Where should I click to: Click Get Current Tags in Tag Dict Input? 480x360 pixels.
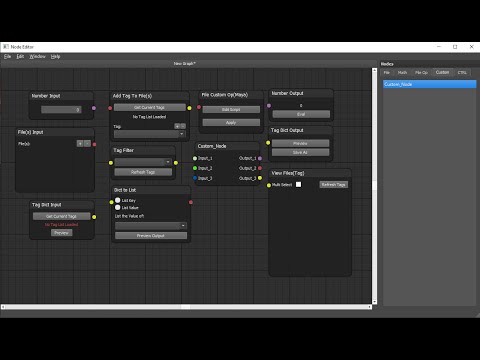click(61, 216)
